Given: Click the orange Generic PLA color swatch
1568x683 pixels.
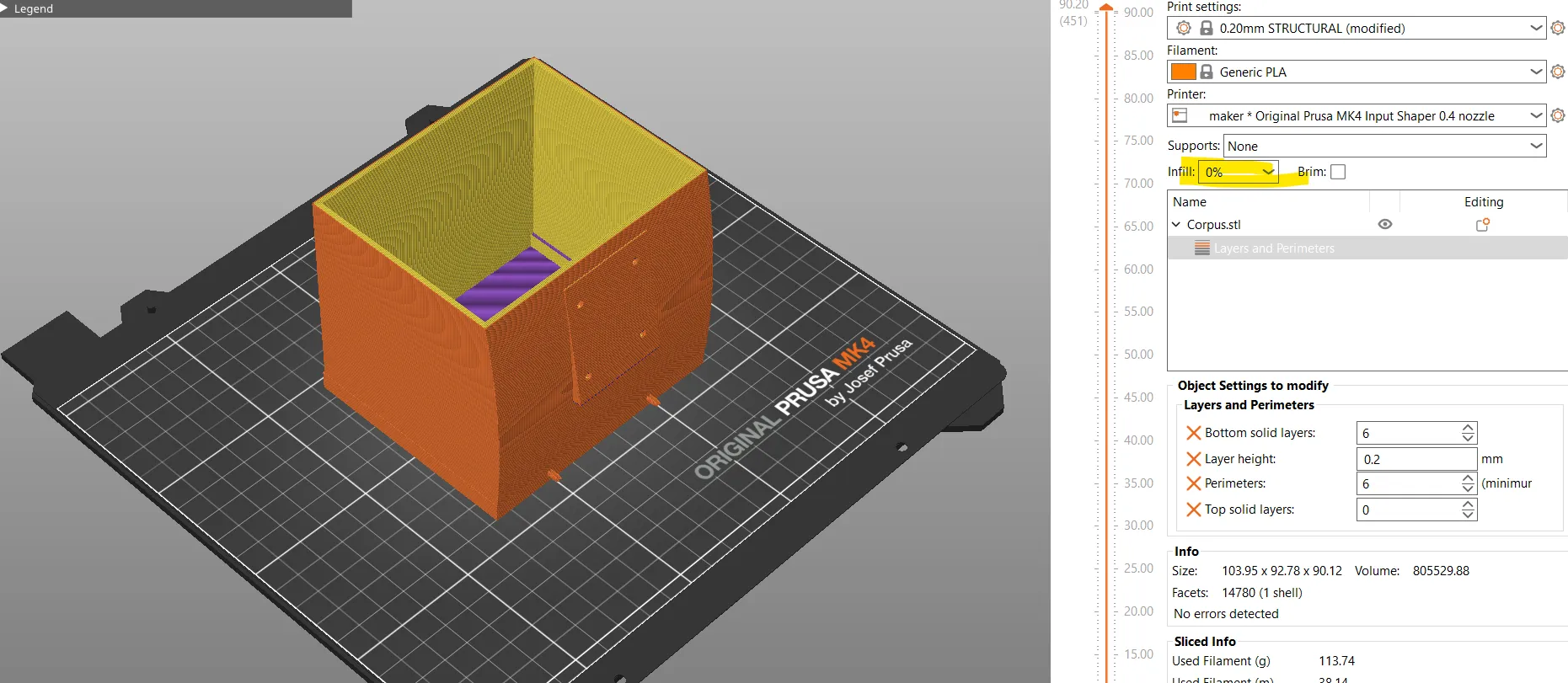Looking at the screenshot, I should click(x=1183, y=72).
